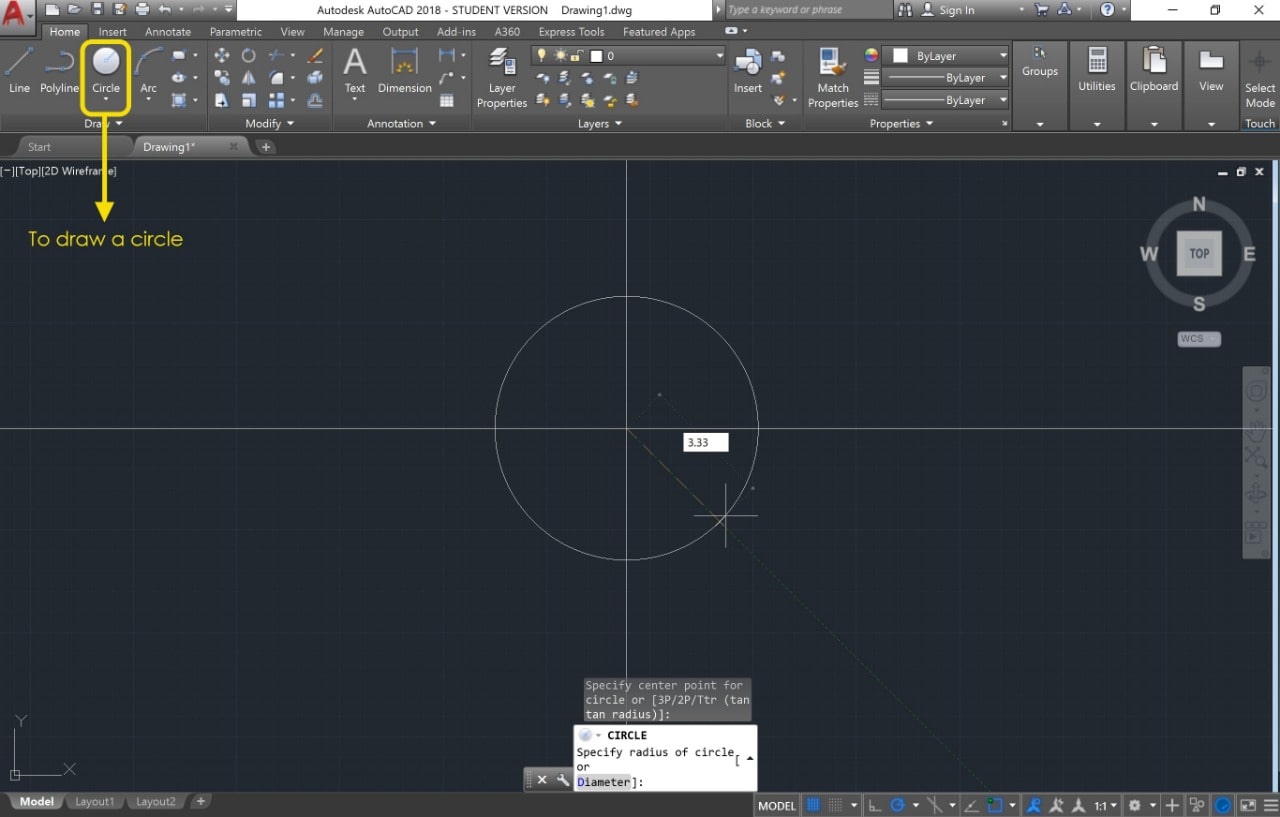Toggle ortho mode in status bar
Viewport: 1280px width, 817px height.
pyautogui.click(x=875, y=805)
